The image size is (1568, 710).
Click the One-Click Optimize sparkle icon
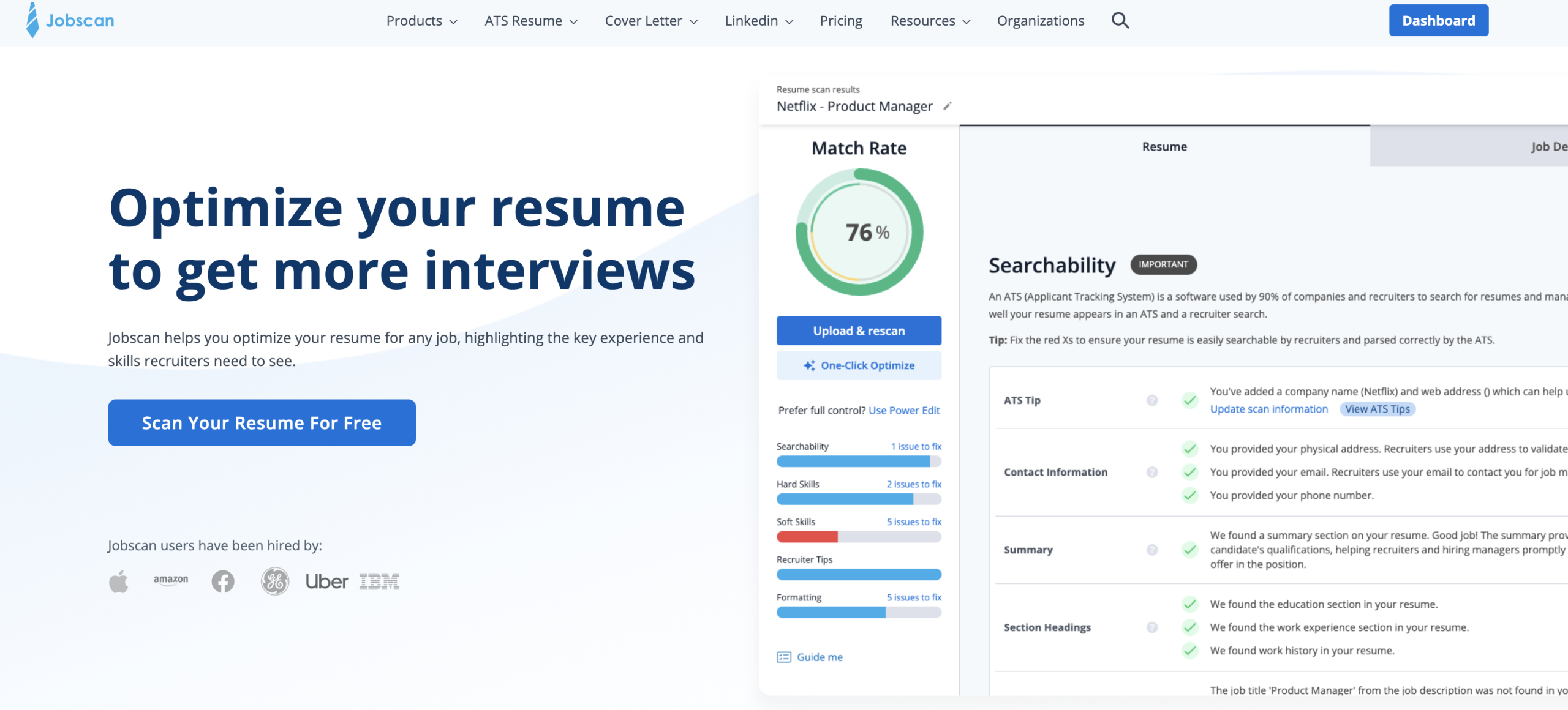pyautogui.click(x=809, y=365)
